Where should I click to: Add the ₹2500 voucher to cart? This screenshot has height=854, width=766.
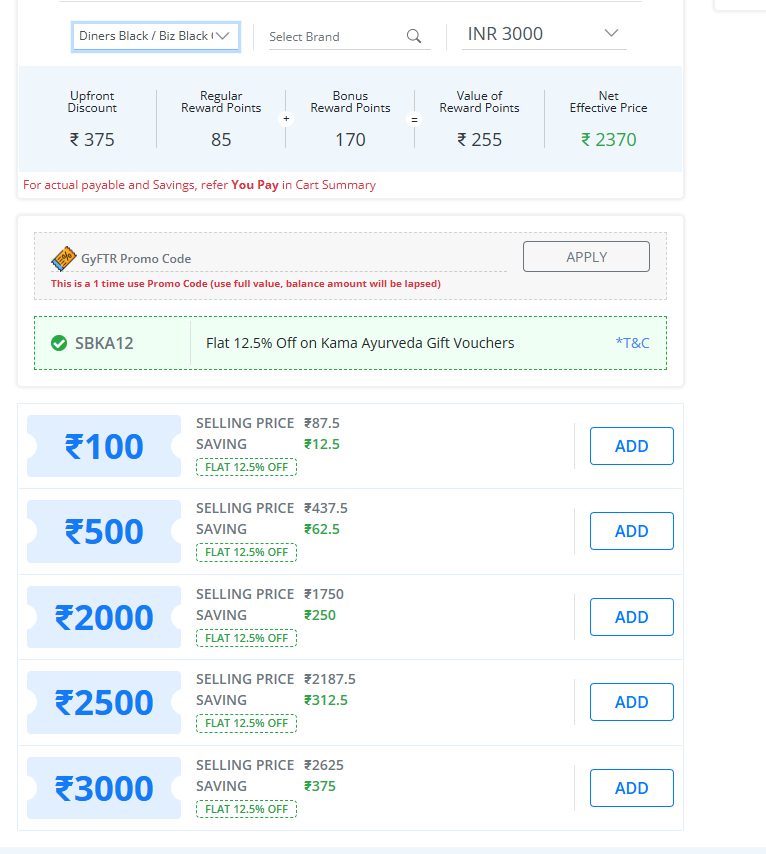pos(631,702)
